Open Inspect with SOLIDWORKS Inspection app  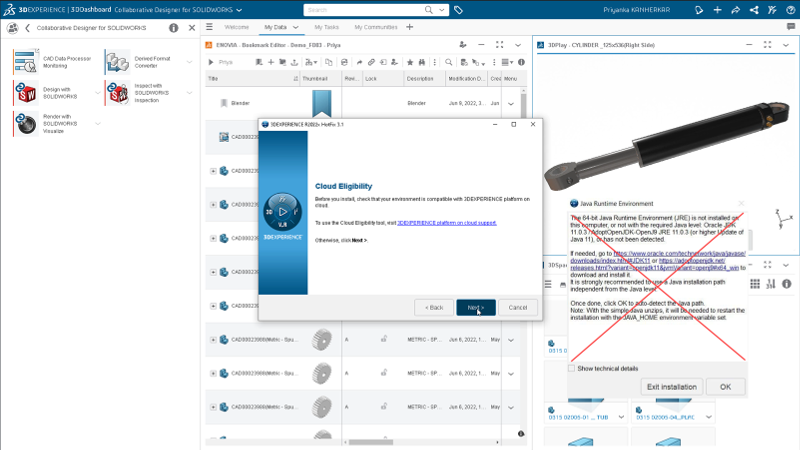pyautogui.click(x=117, y=93)
